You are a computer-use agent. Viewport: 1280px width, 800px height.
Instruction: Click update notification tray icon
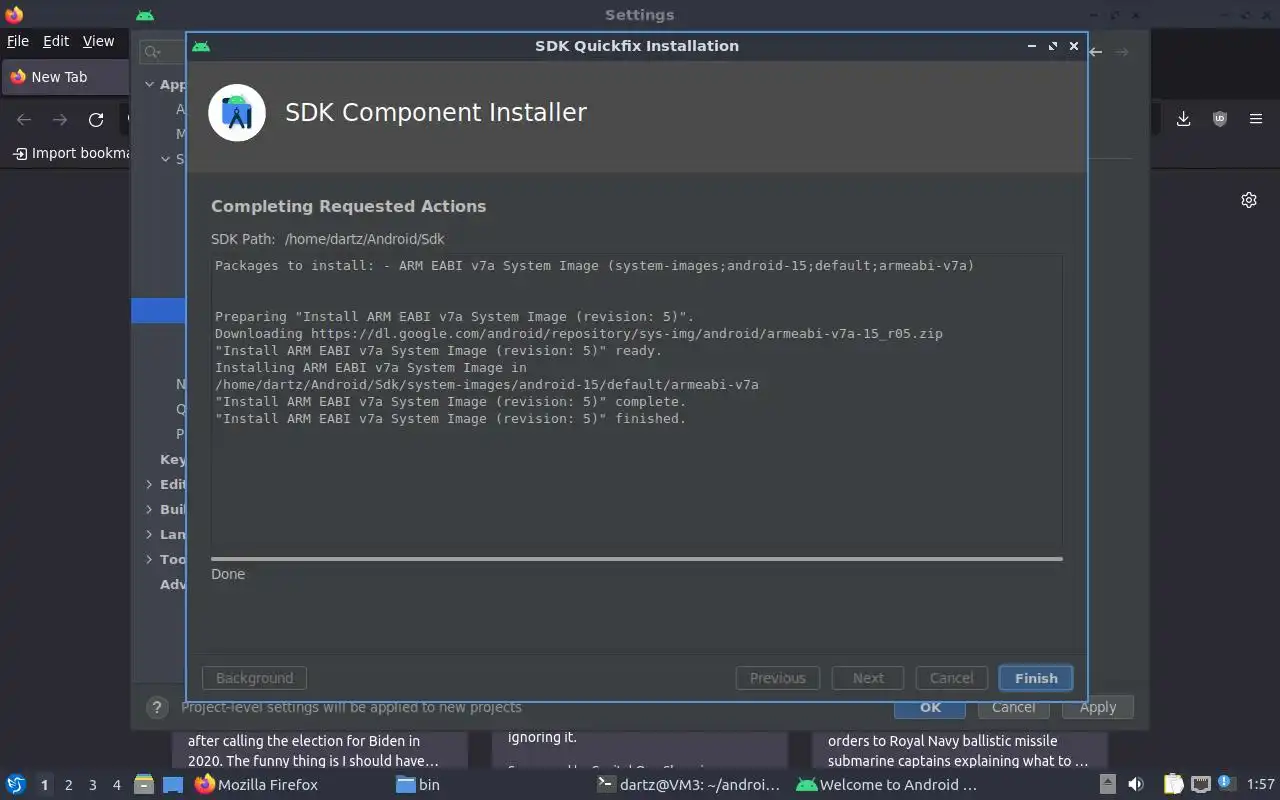[1225, 782]
